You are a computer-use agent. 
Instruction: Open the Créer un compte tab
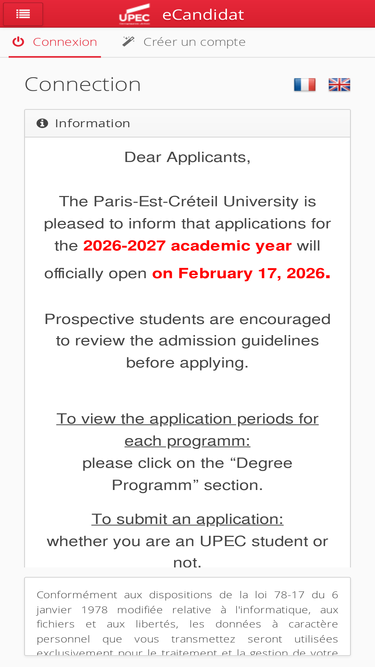click(184, 42)
